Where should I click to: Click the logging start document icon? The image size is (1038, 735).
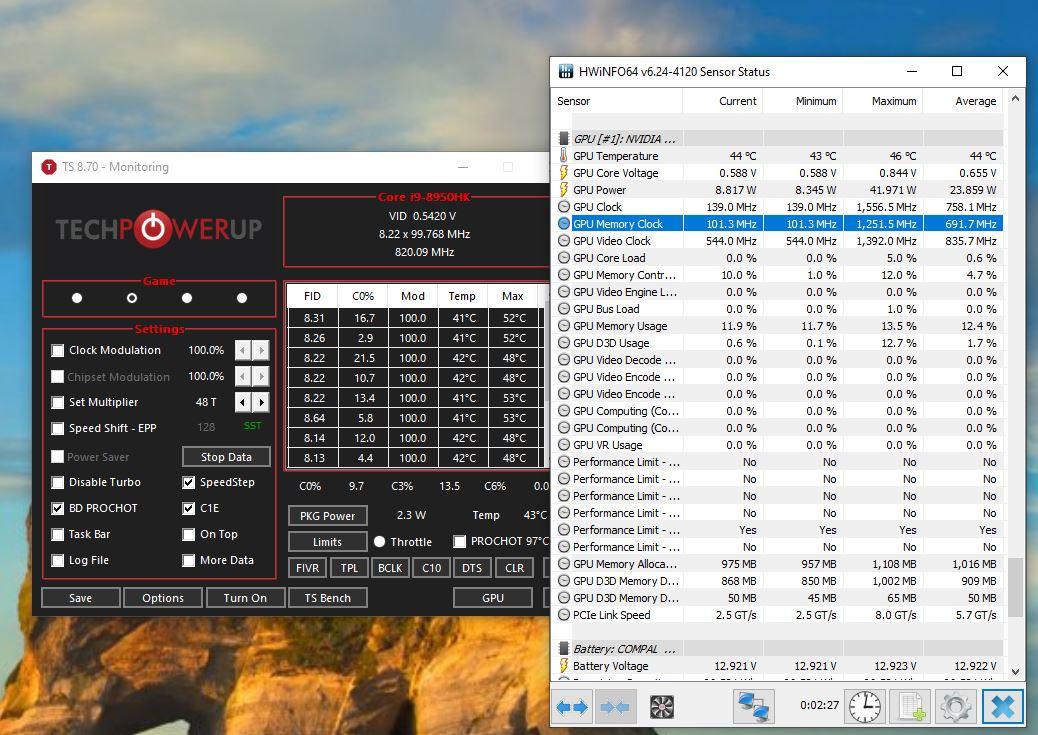coord(911,707)
